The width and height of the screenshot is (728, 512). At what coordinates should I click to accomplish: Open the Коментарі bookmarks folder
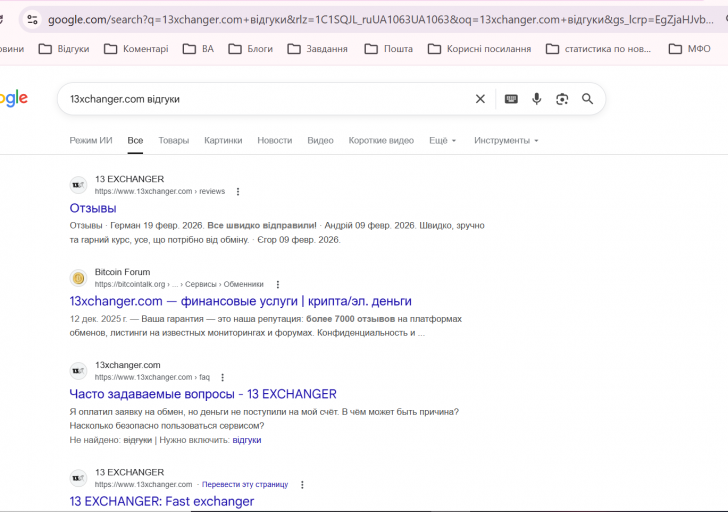pyautogui.click(x=136, y=49)
